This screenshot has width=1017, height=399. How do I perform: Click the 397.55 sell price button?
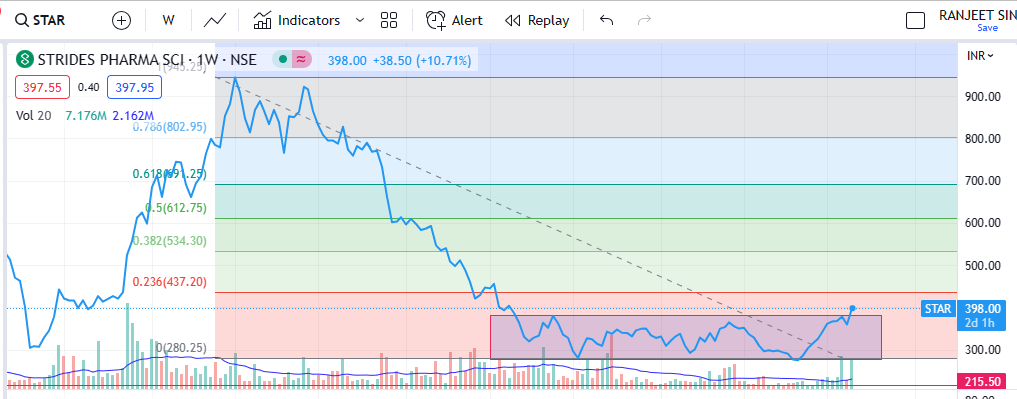(42, 87)
